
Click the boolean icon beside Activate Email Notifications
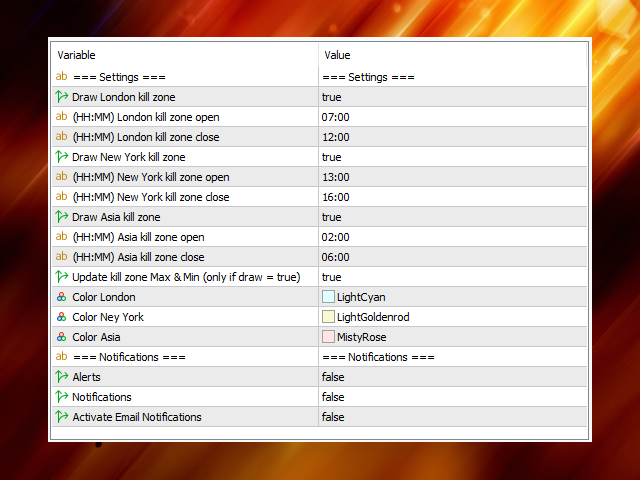click(61, 417)
